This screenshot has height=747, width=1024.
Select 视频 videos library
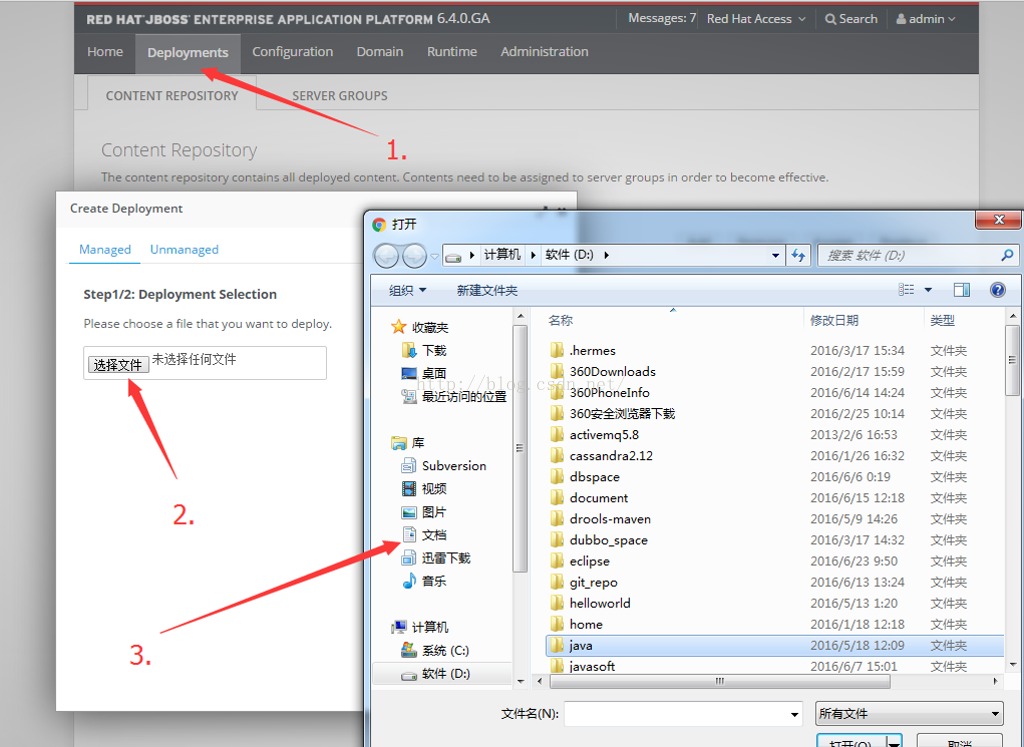pyautogui.click(x=424, y=488)
